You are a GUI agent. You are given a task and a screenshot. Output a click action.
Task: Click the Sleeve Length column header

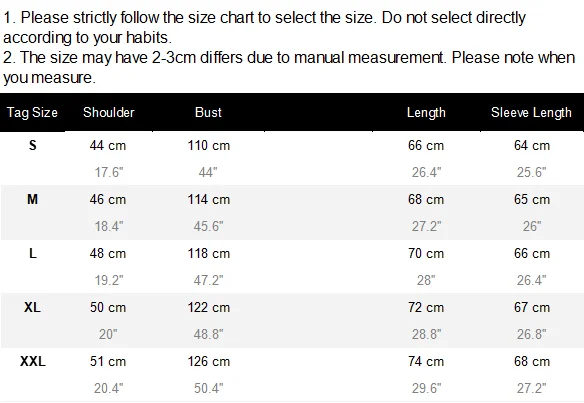click(531, 112)
